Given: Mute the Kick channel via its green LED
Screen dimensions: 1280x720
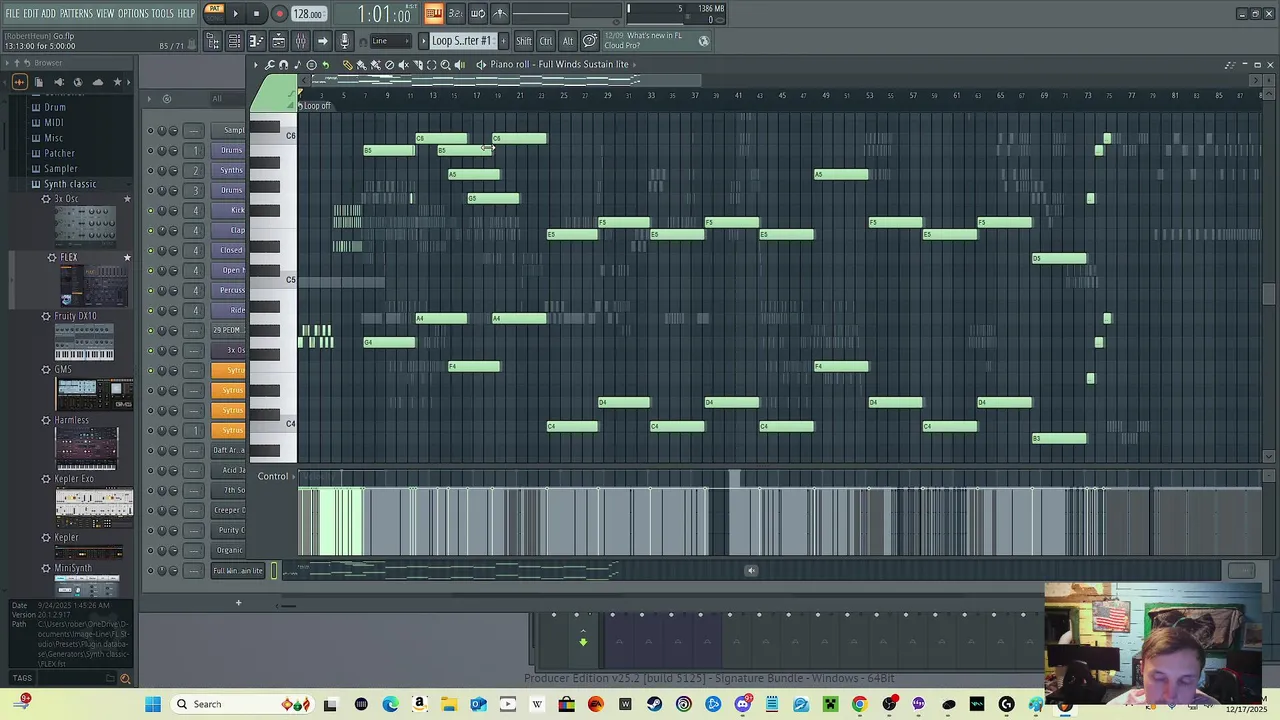Looking at the screenshot, I should point(150,210).
